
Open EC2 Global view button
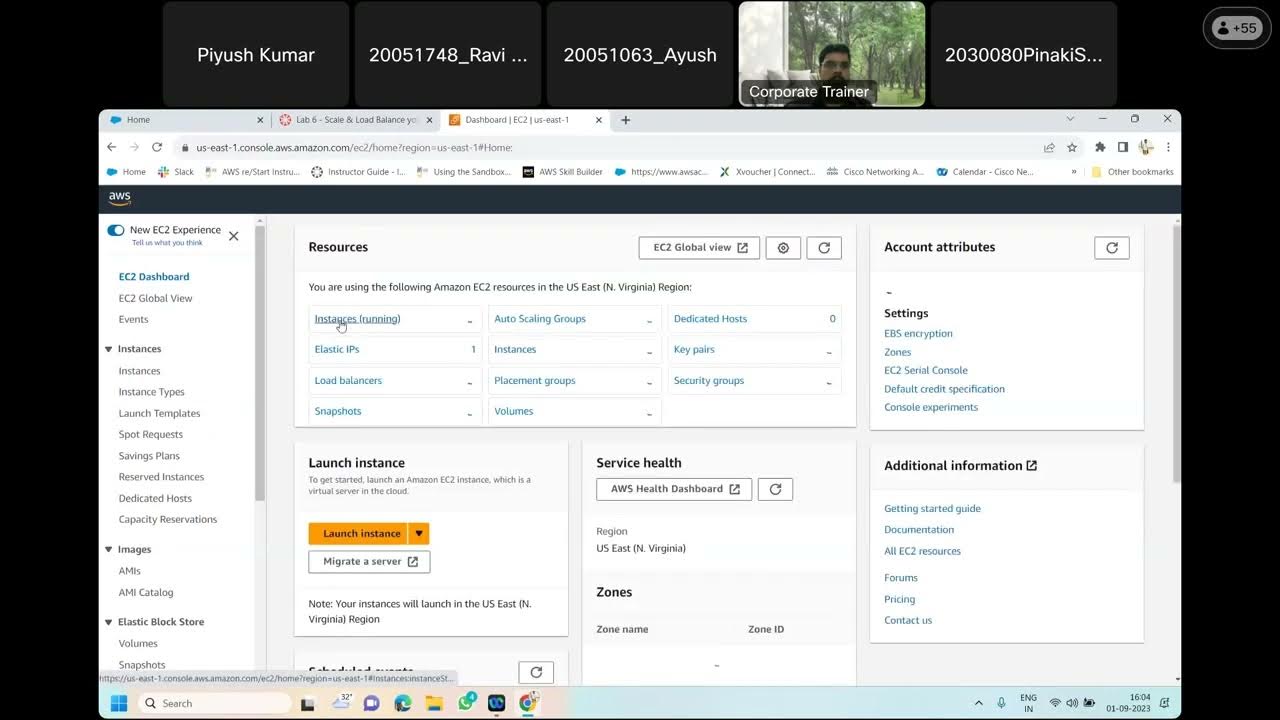coord(699,248)
